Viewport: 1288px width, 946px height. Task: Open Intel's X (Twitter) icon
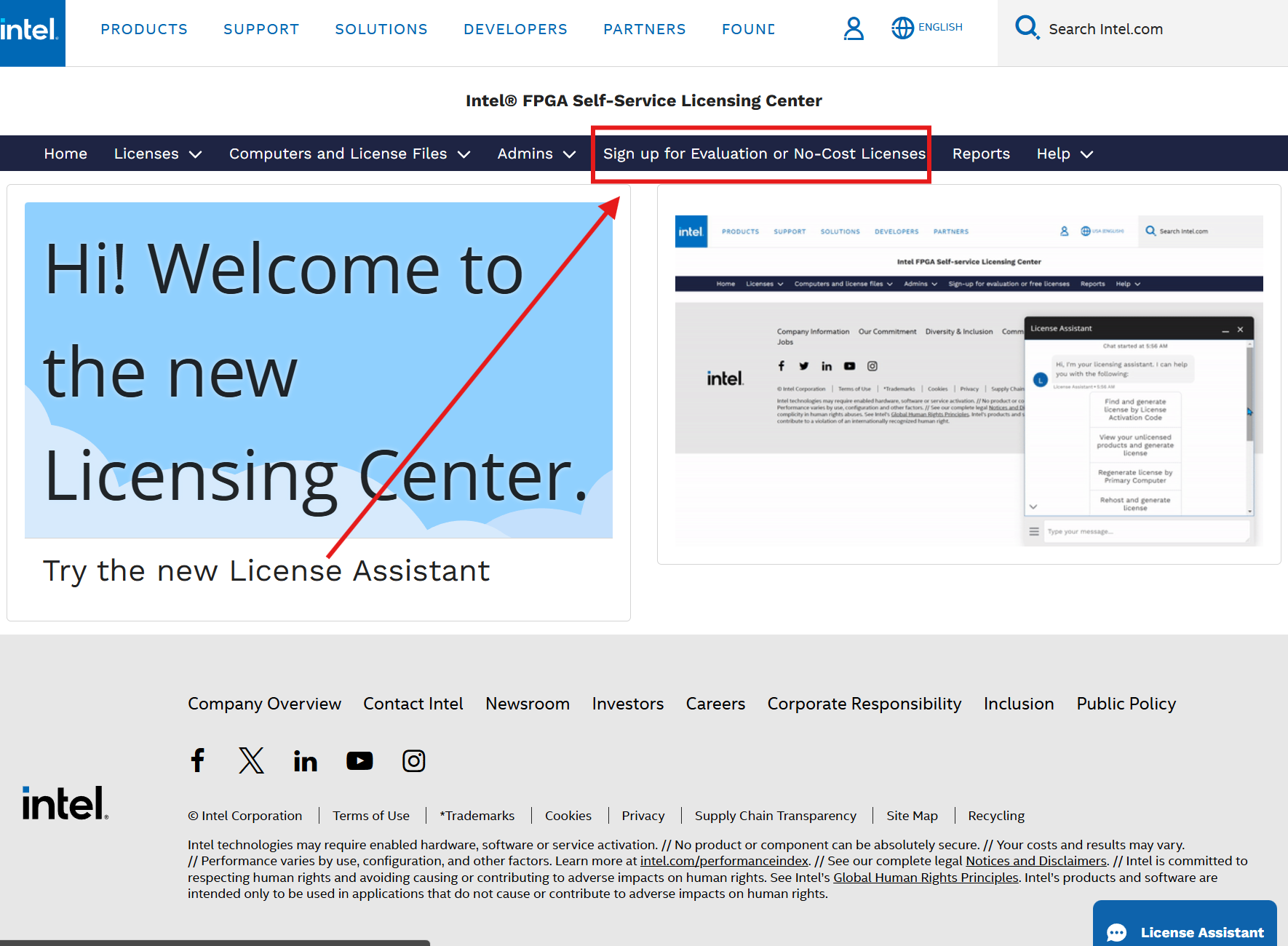(251, 760)
